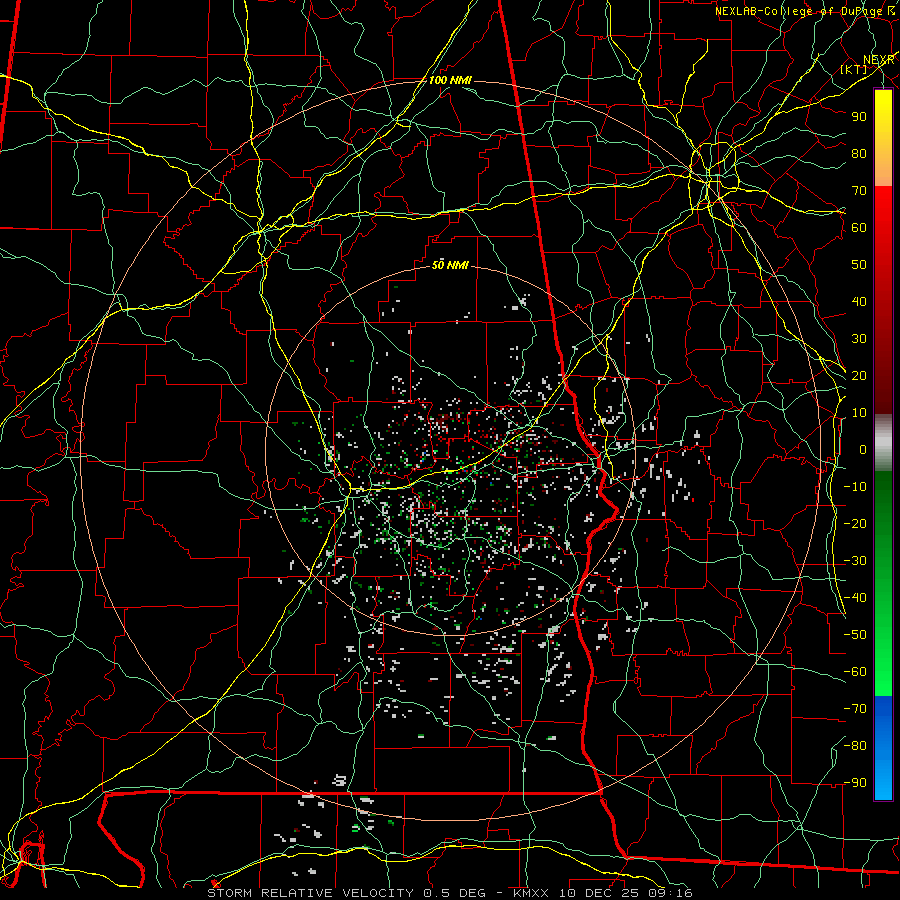Click the NEXLAB-College of DuPage credit text

[798, 11]
